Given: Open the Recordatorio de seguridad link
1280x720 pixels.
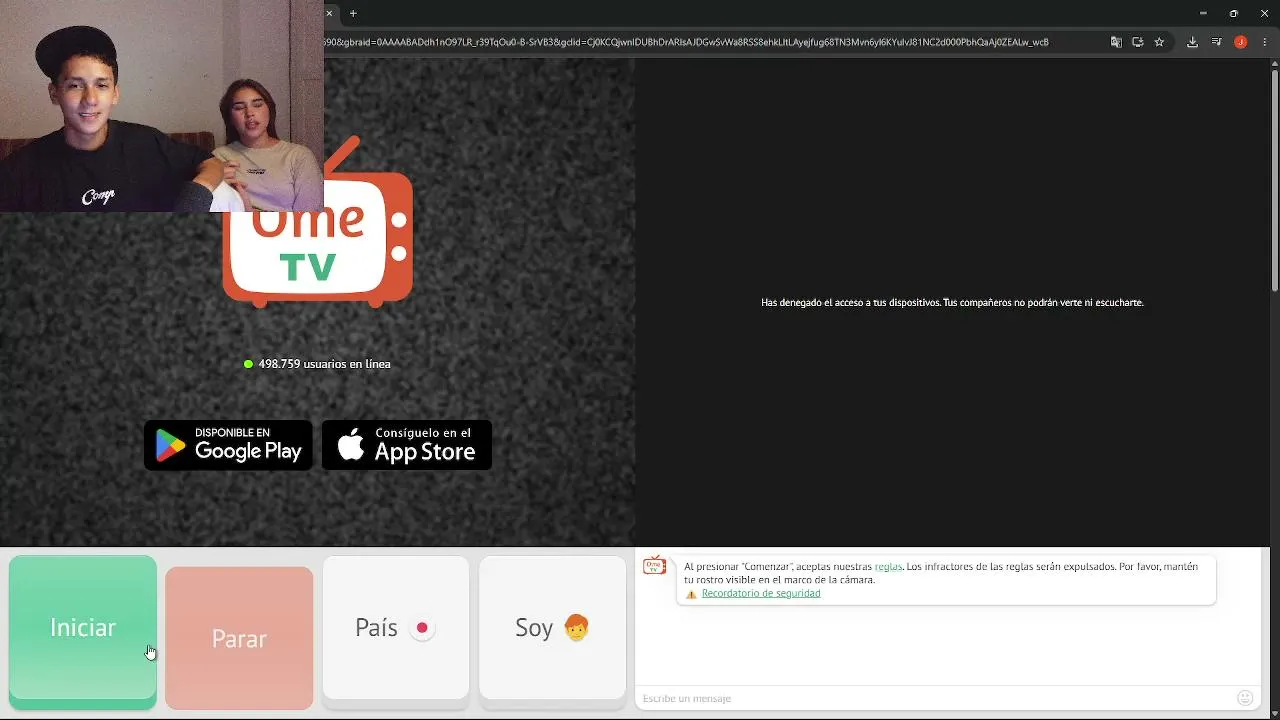Looking at the screenshot, I should point(761,593).
